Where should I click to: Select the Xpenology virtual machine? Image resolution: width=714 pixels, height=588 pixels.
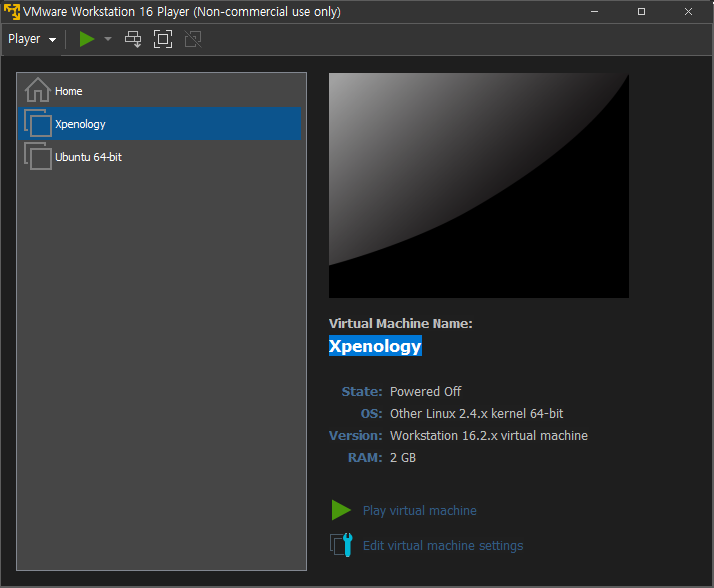pyautogui.click(x=159, y=123)
